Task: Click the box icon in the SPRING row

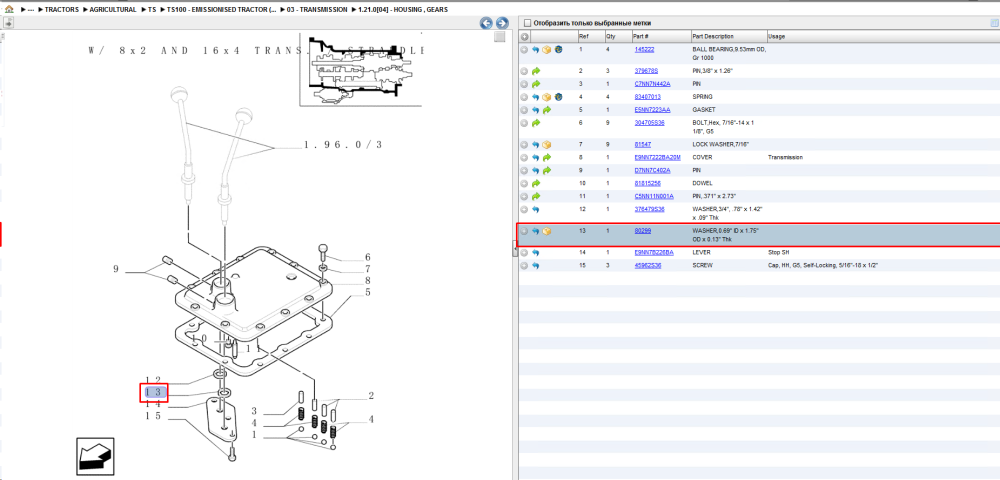Action: pyautogui.click(x=547, y=97)
